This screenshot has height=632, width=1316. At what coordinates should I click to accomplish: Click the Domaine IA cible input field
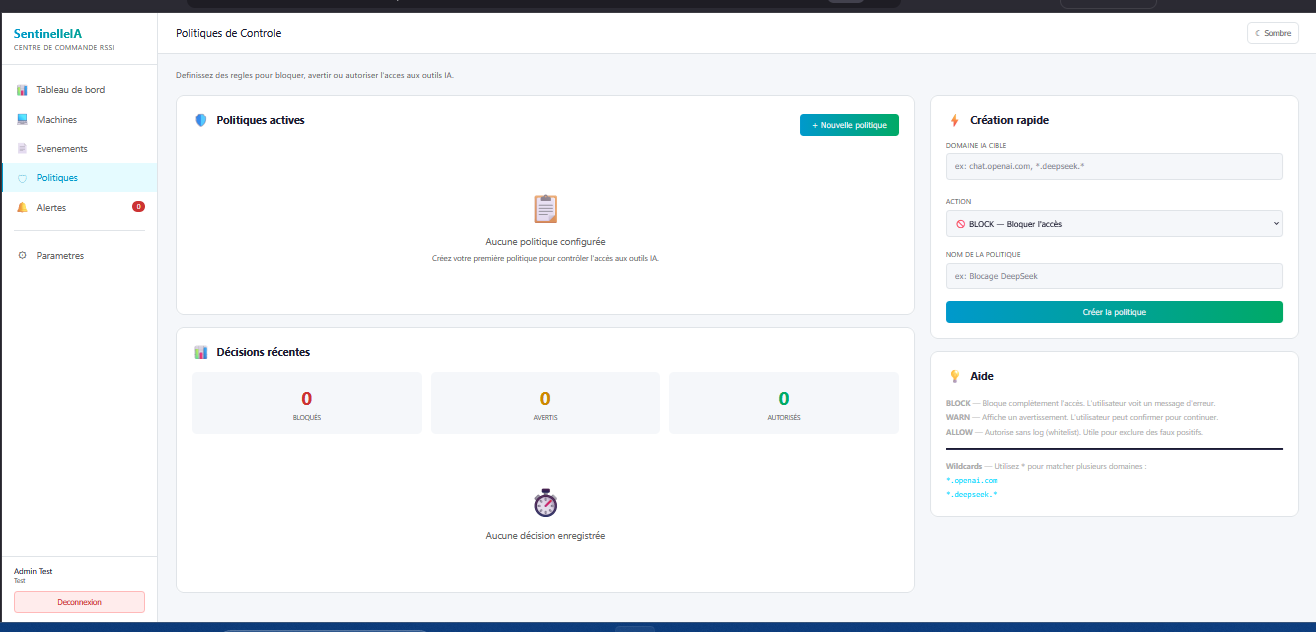coord(1113,166)
